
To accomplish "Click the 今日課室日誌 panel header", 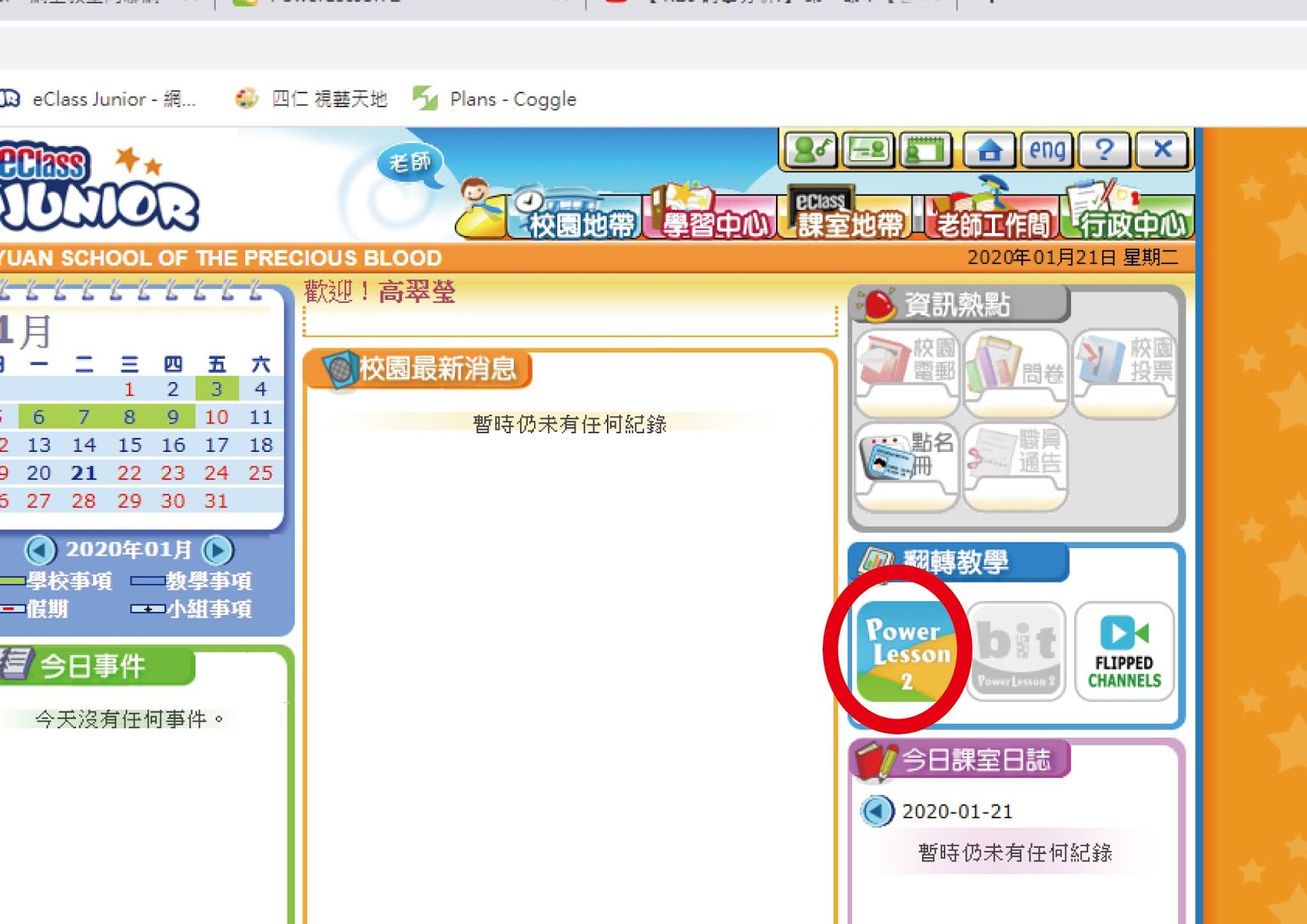I will click(959, 760).
